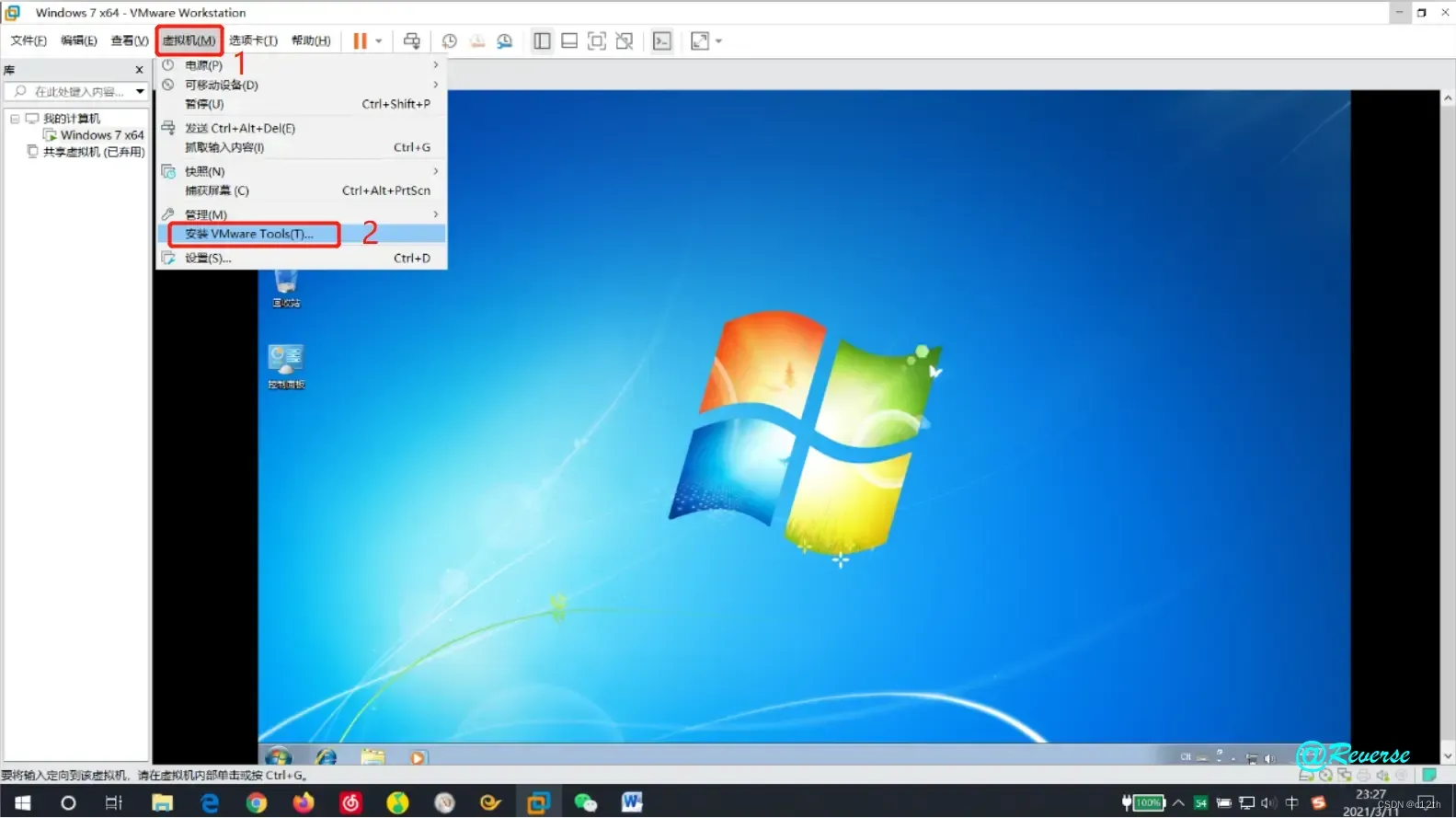Select Windows 7 x64 in the library tree

click(x=102, y=135)
